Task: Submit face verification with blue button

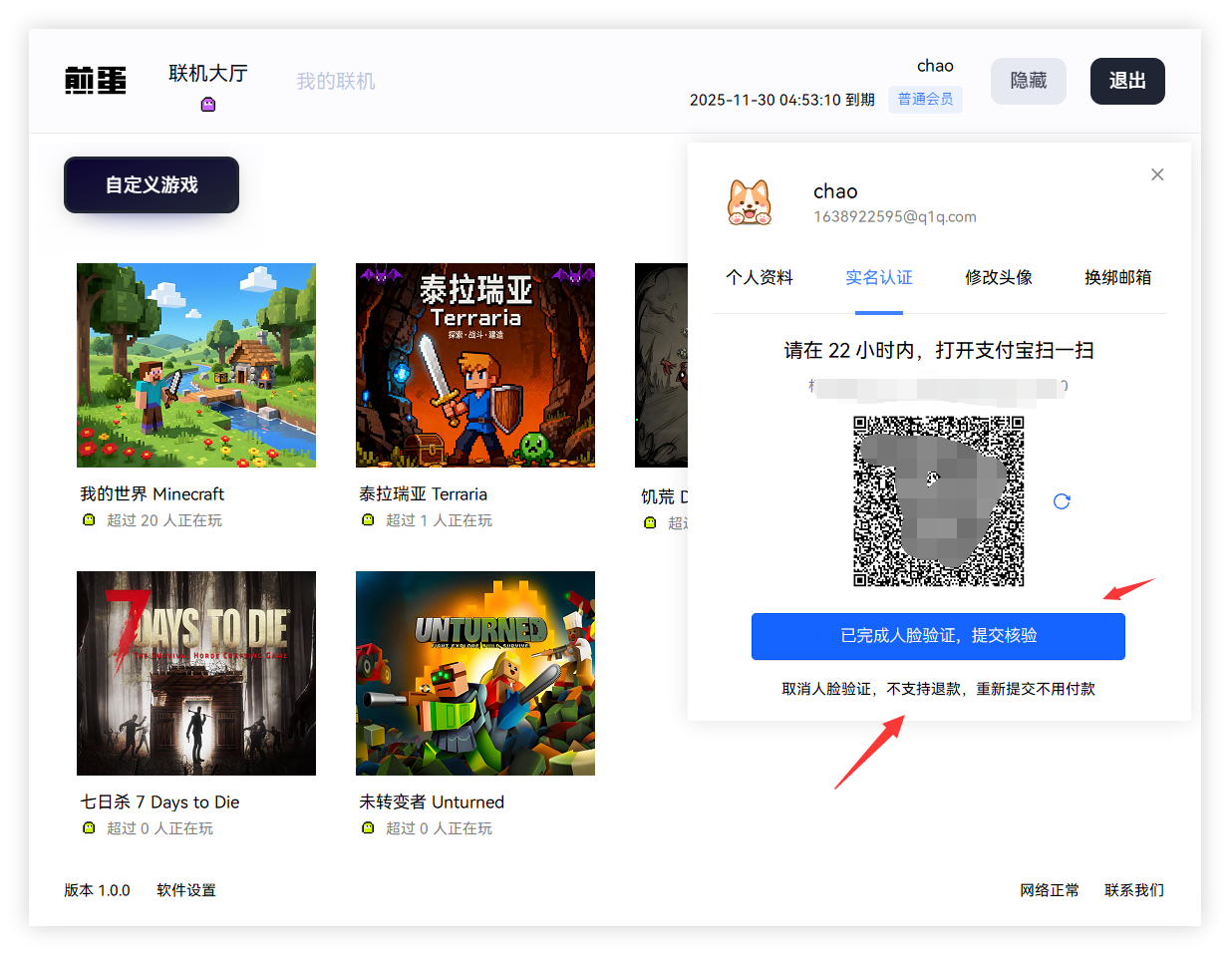Action: coord(938,636)
